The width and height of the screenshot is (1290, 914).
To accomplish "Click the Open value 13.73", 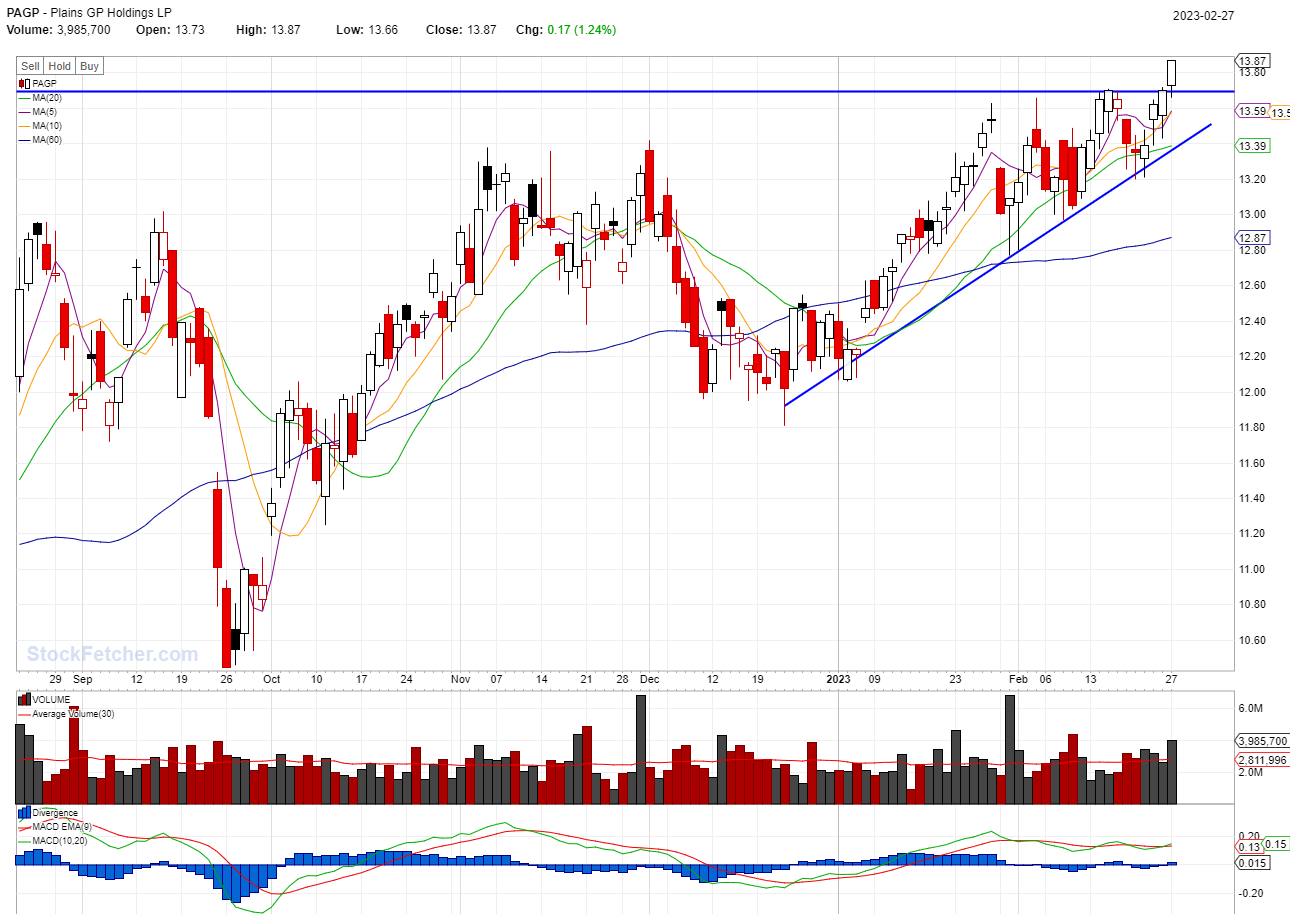I will click(x=188, y=30).
